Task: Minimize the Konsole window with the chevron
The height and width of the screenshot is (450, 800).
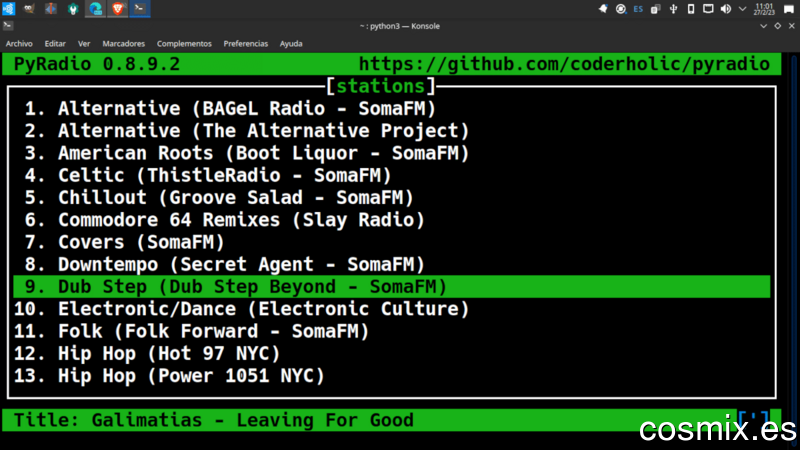Action: (763, 26)
